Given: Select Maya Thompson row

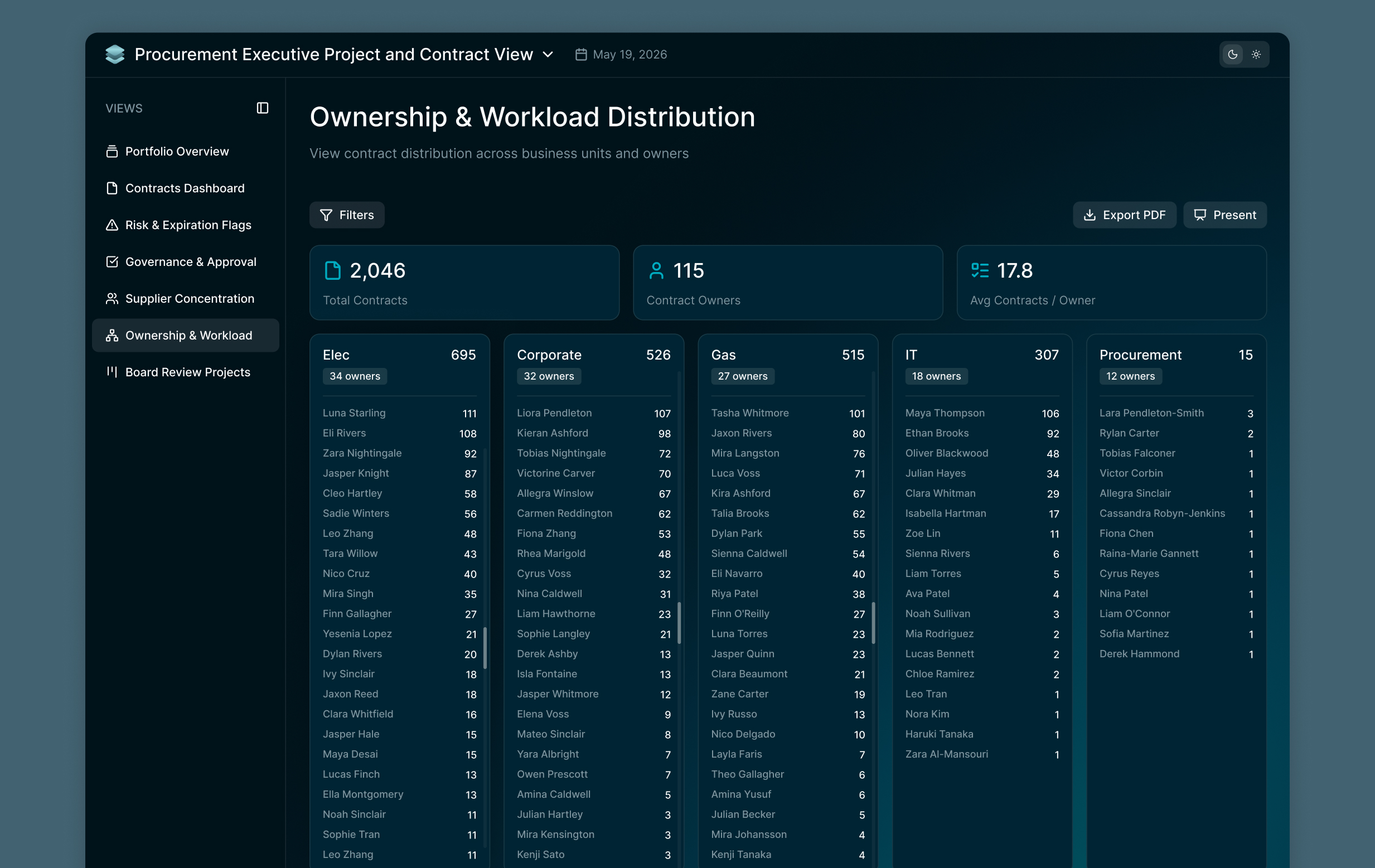Looking at the screenshot, I should point(981,413).
